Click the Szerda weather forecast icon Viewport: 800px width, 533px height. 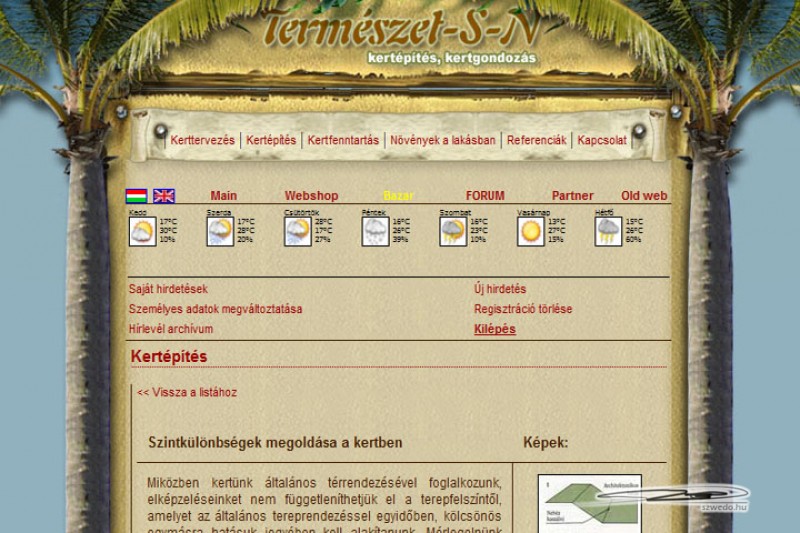click(220, 232)
